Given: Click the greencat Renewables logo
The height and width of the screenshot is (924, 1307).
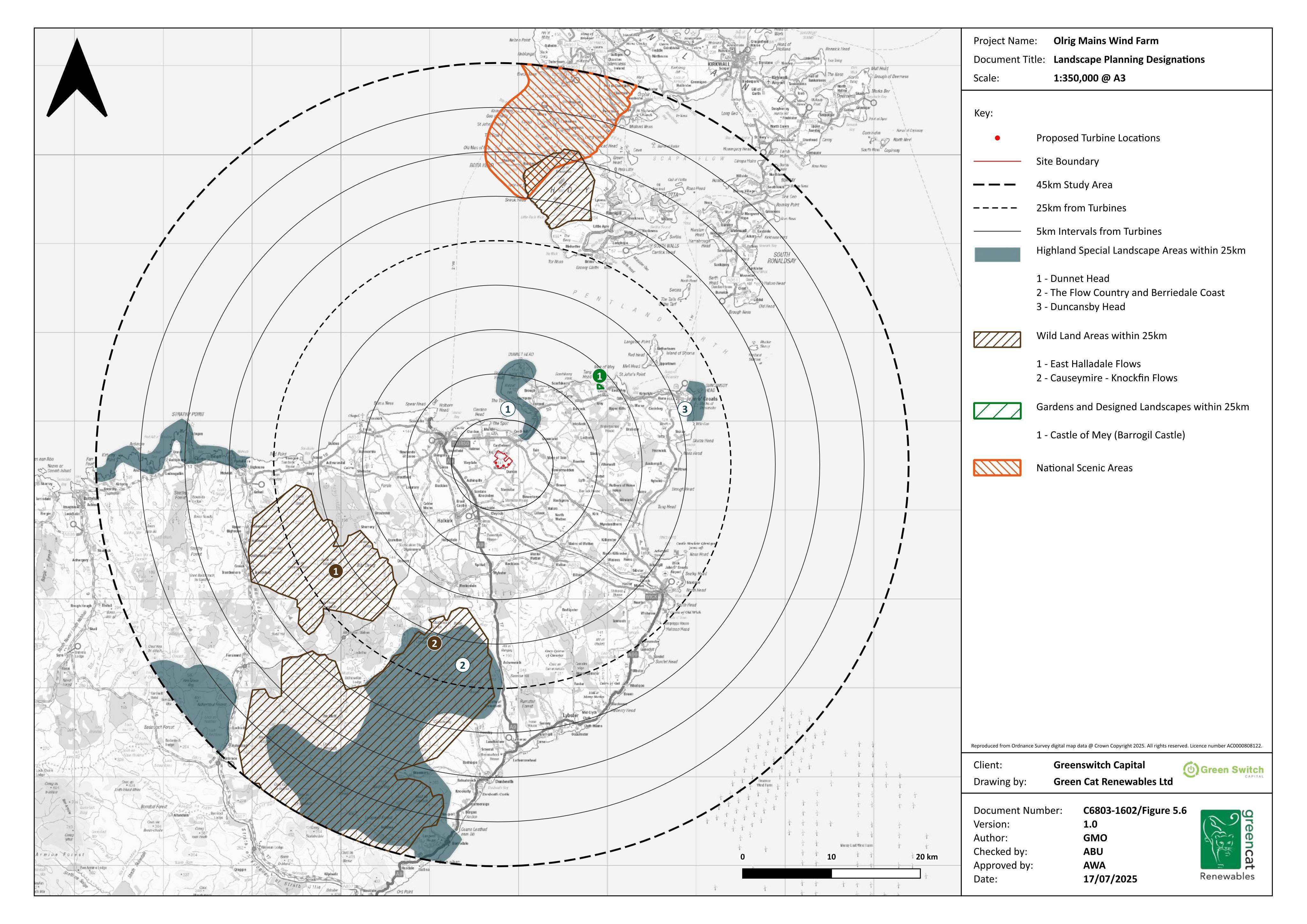Looking at the screenshot, I should (x=1227, y=846).
